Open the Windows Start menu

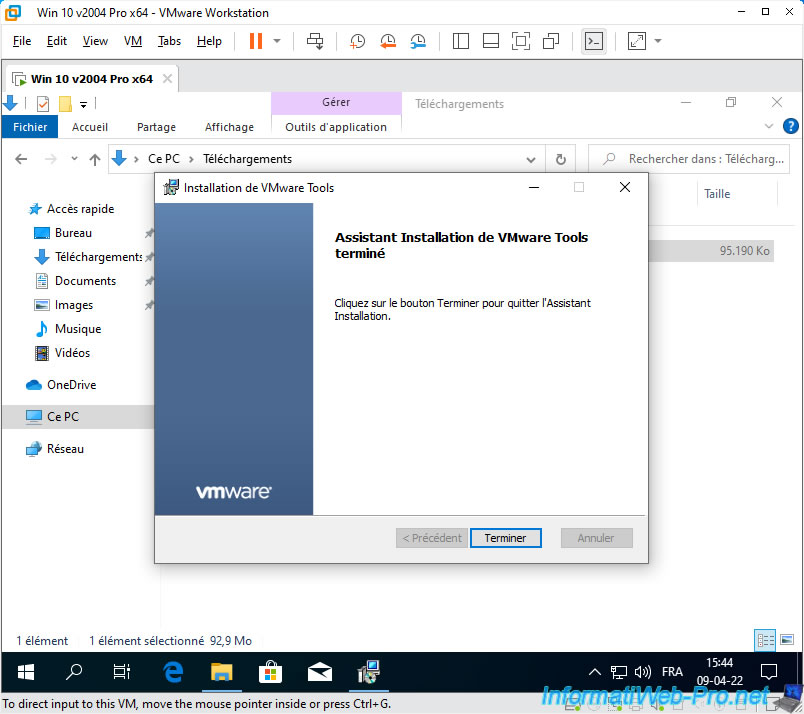pos(25,672)
